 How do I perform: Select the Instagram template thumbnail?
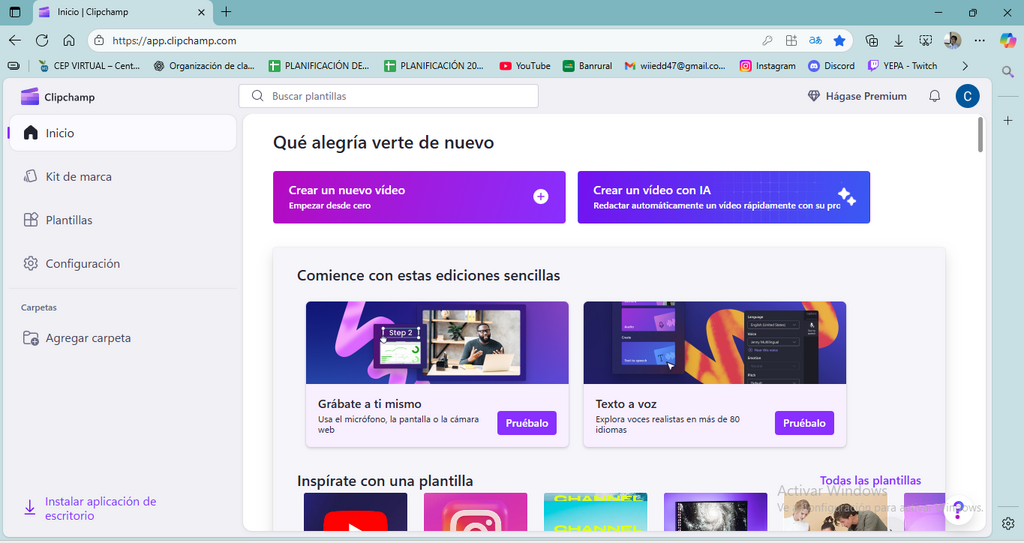[x=475, y=512]
